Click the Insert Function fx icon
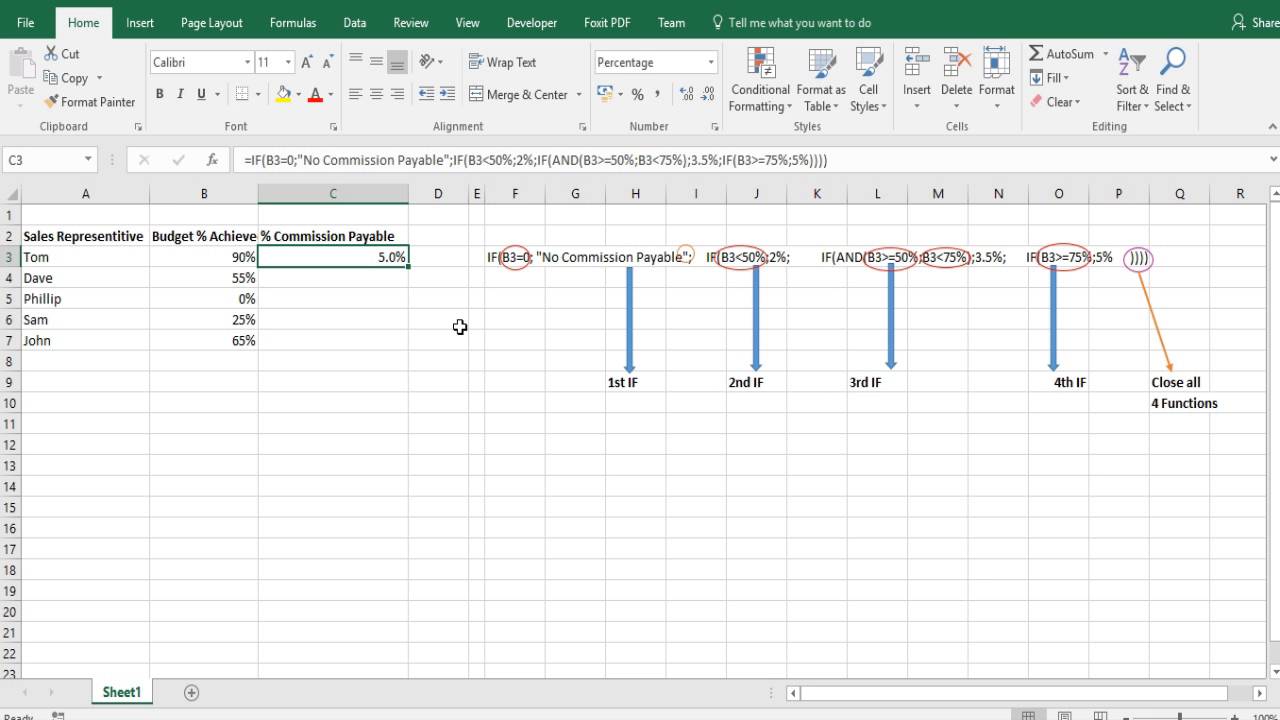 pyautogui.click(x=212, y=160)
